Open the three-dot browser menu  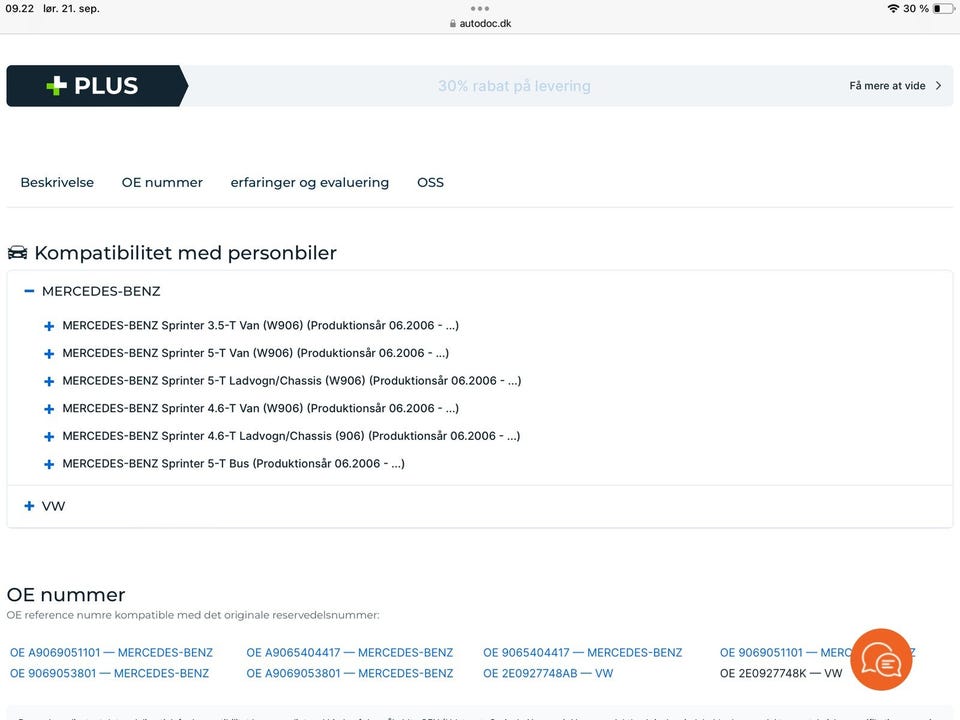point(479,9)
